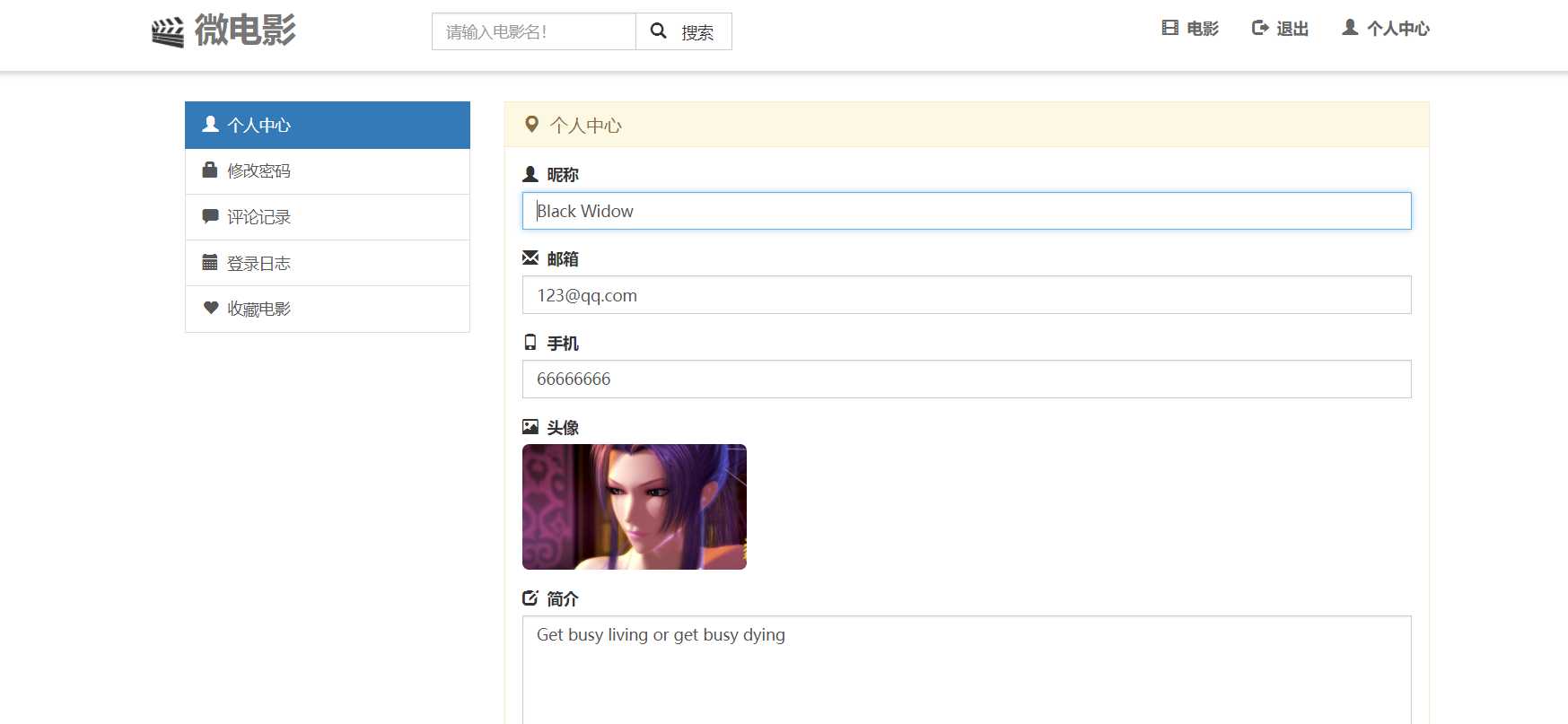Click the edit icon beside 简介
This screenshot has height=724, width=1568.
[530, 598]
